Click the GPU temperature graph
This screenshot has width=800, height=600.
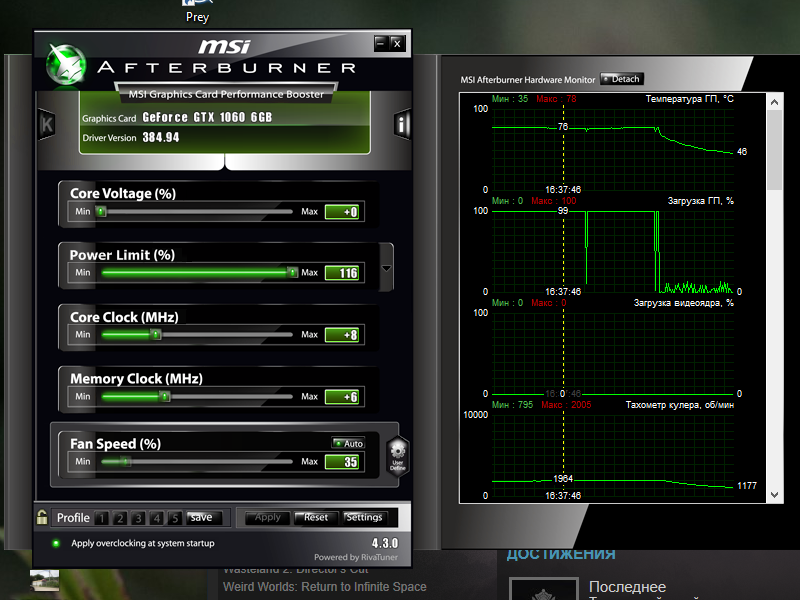point(613,149)
